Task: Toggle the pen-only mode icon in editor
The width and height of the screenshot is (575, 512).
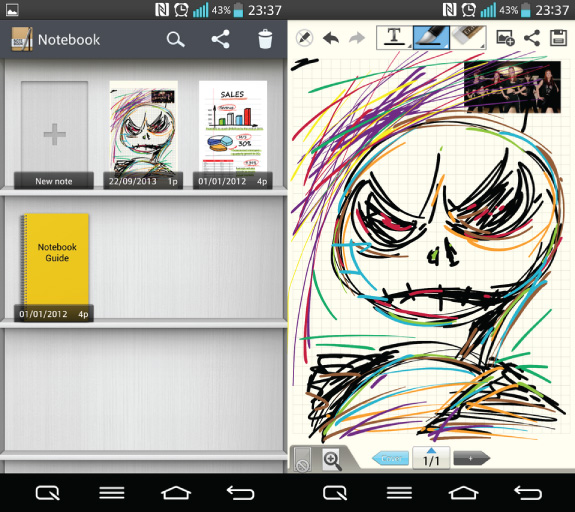Action: [x=304, y=38]
